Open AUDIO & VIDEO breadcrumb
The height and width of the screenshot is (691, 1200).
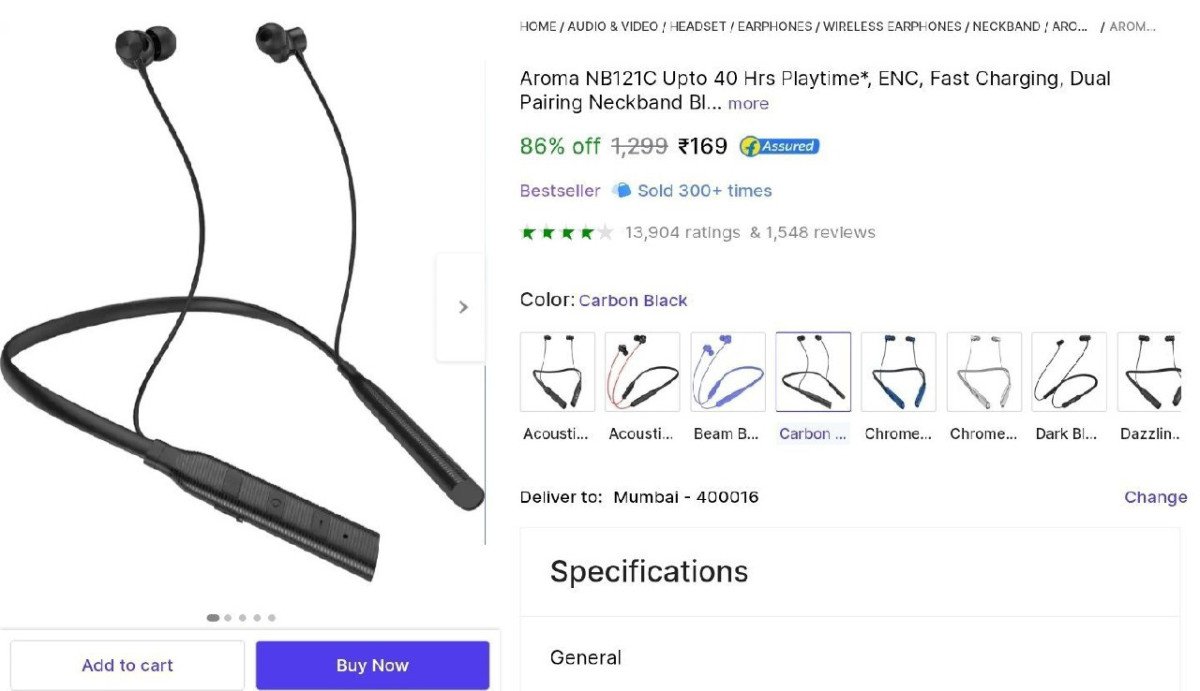(x=613, y=27)
